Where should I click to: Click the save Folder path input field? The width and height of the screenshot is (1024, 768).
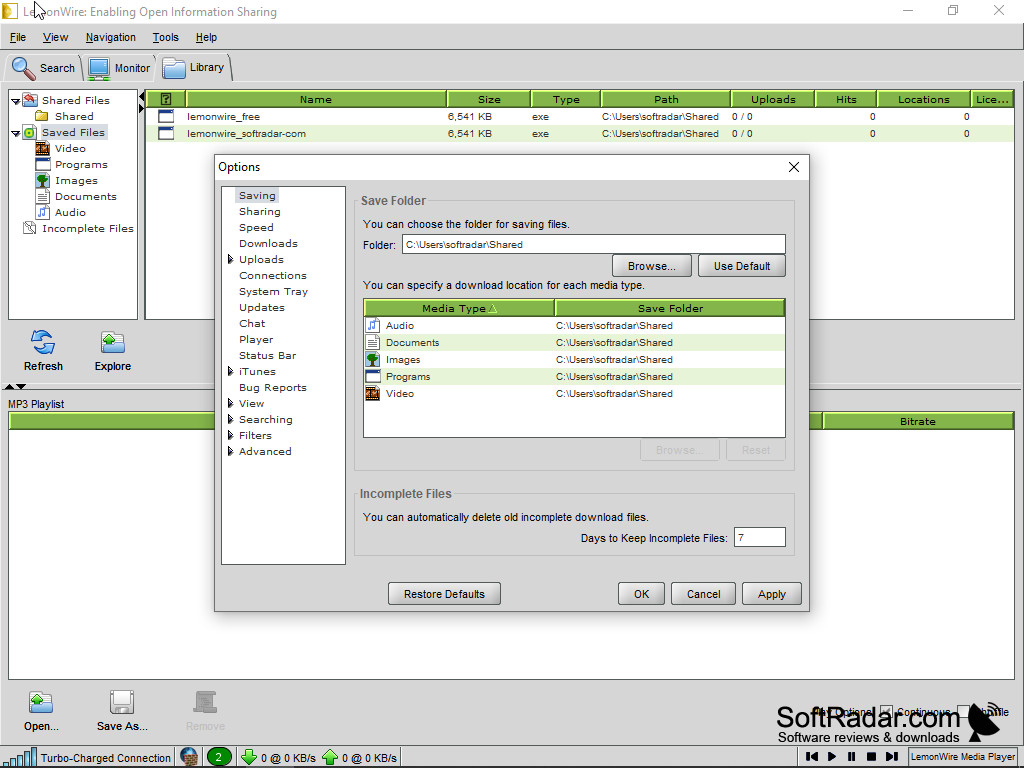tap(594, 244)
